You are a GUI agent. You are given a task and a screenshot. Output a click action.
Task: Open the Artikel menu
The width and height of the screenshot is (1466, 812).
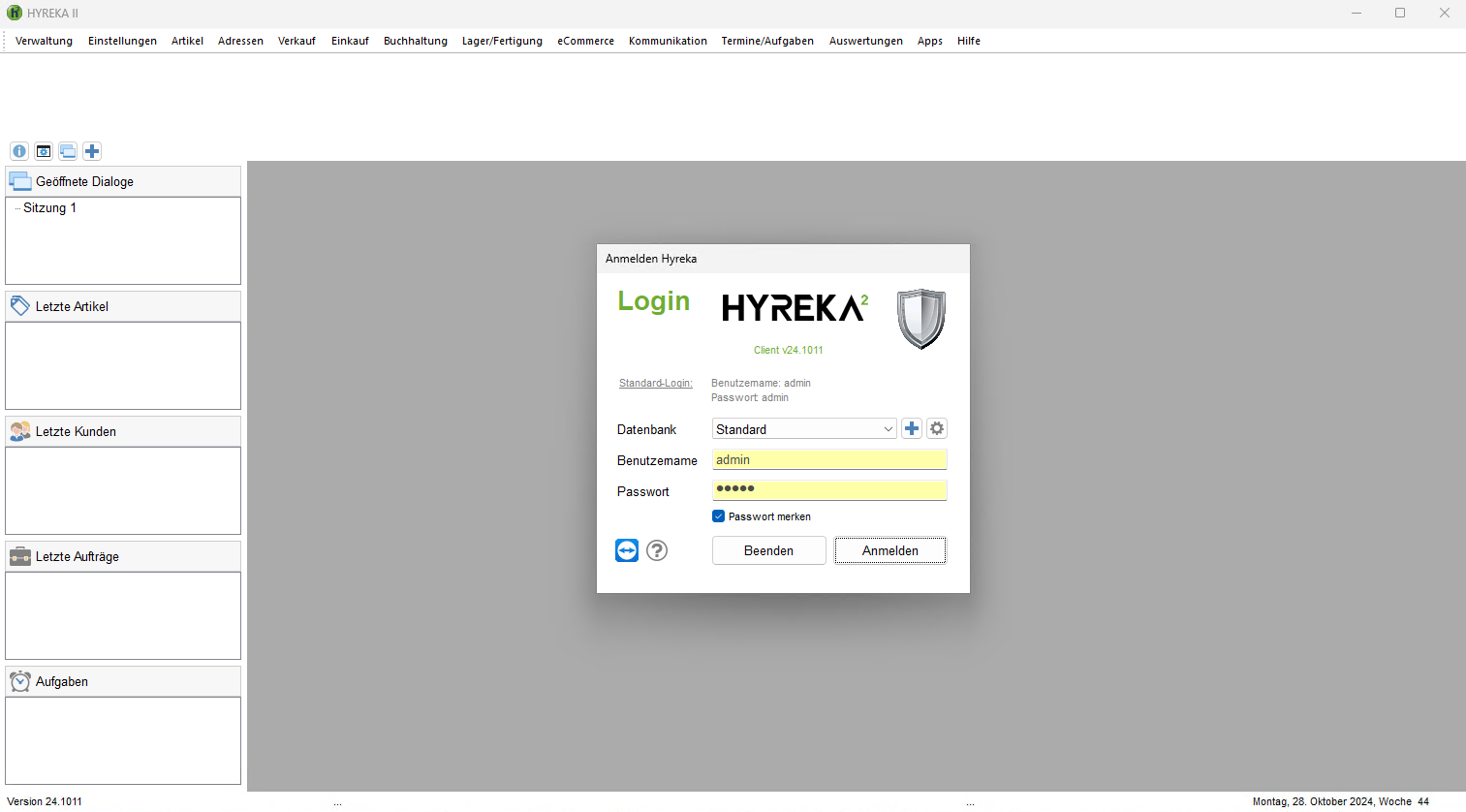pos(187,41)
